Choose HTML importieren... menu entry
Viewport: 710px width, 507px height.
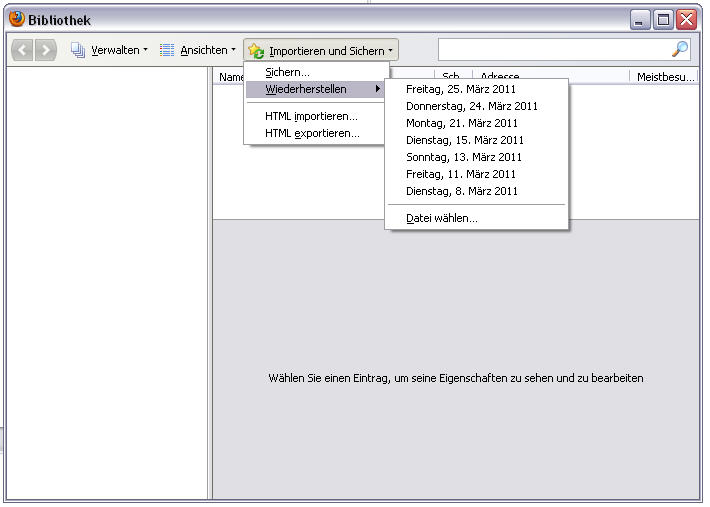(311, 116)
